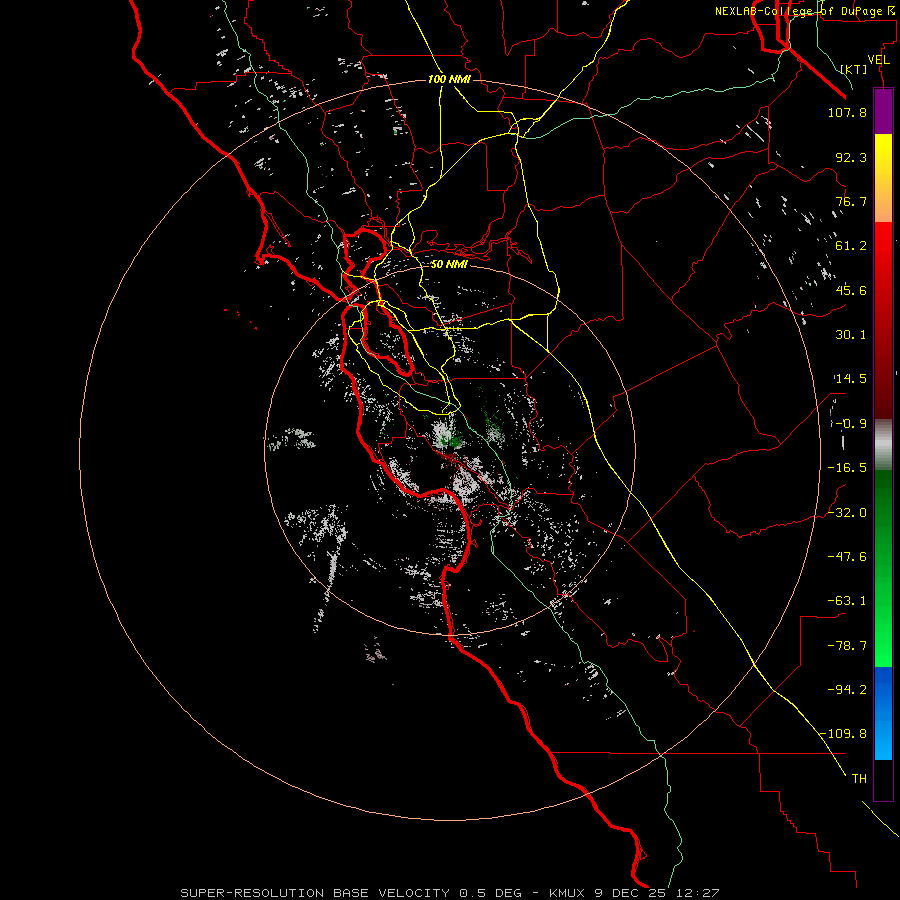This screenshot has width=900, height=900.
Task: Select the -94.2 velocity scale value
Action: [847, 689]
